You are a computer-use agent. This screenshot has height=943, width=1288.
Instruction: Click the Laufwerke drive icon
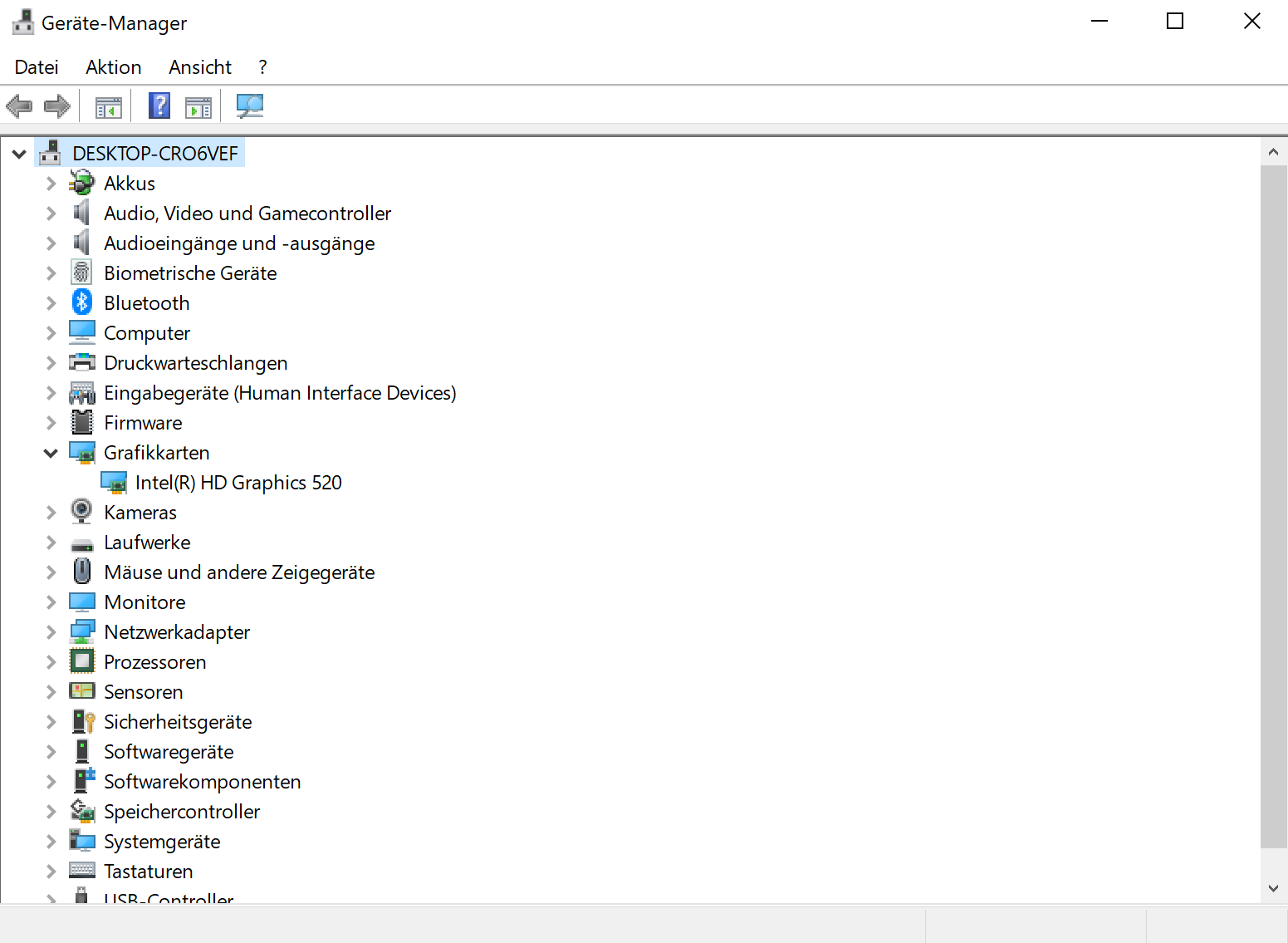point(82,544)
